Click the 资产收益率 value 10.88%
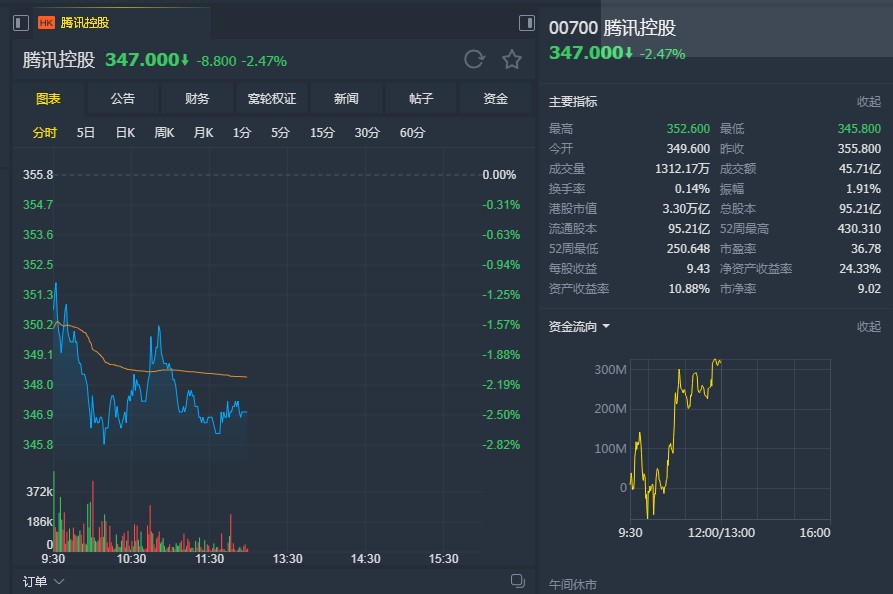This screenshot has width=893, height=594. (689, 289)
